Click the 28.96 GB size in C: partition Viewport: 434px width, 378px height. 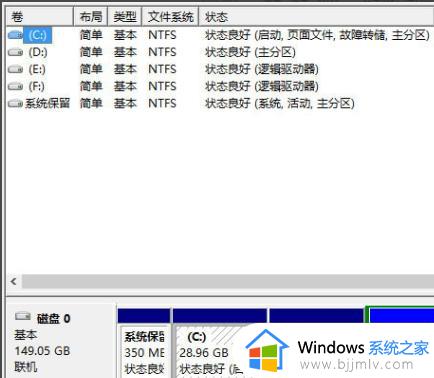tap(204, 353)
